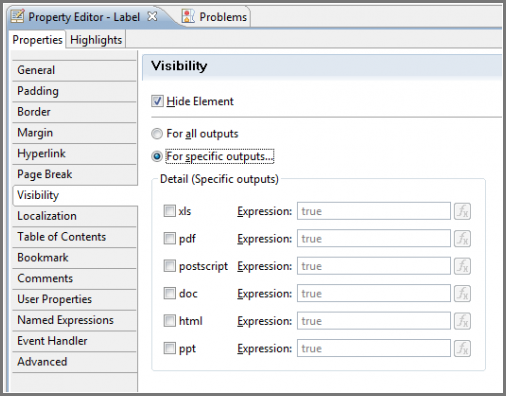Open the Padding category
This screenshot has width=506, height=396.
click(75, 91)
